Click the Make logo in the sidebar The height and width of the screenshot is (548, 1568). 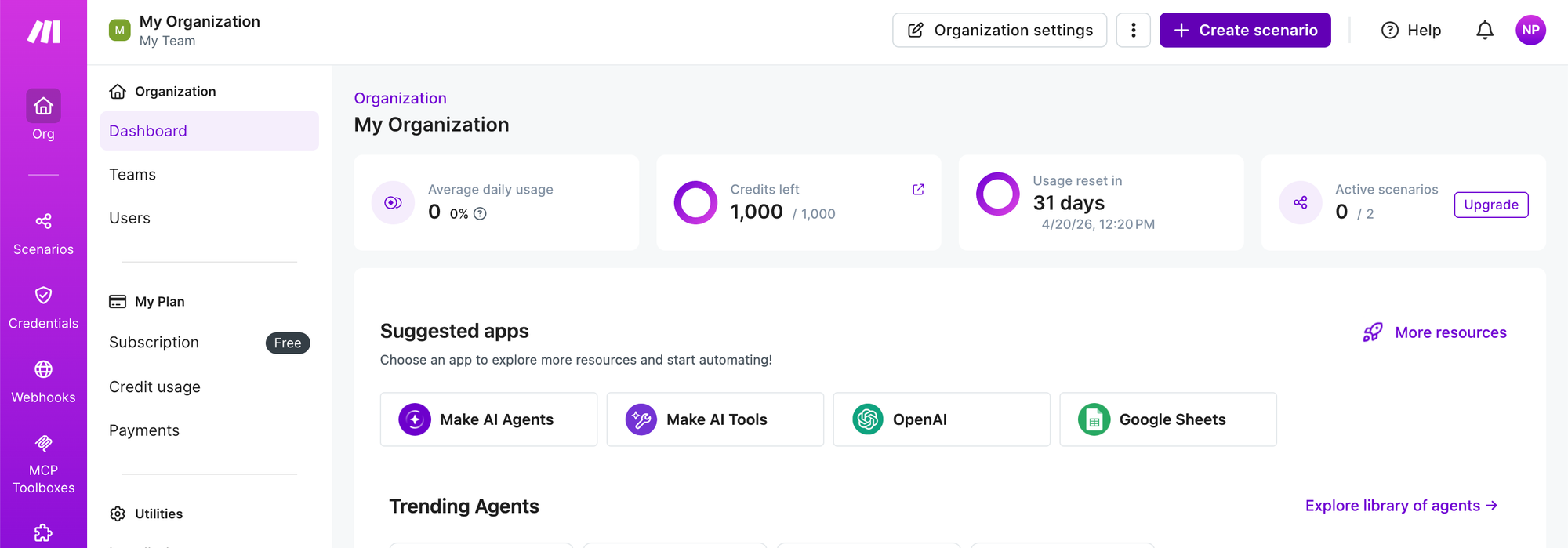point(44,31)
